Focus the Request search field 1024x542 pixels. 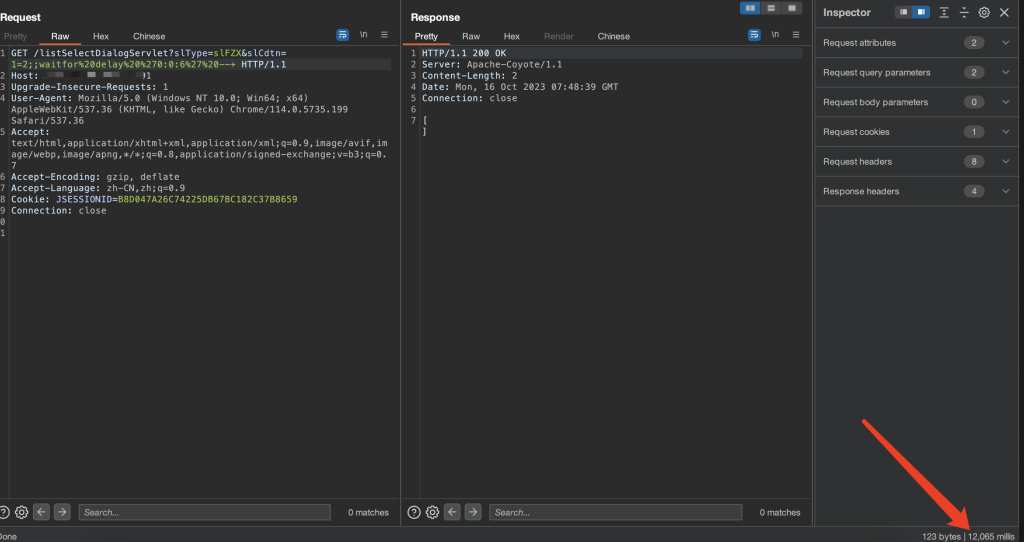pyautogui.click(x=204, y=513)
